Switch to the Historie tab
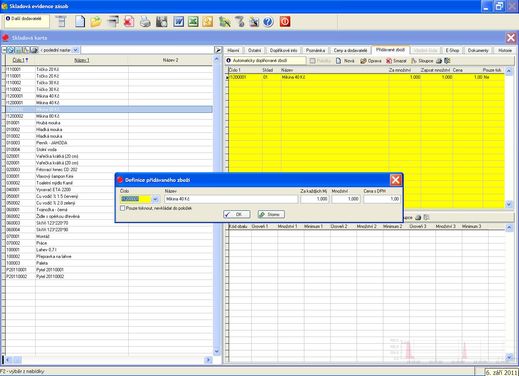 click(x=505, y=50)
